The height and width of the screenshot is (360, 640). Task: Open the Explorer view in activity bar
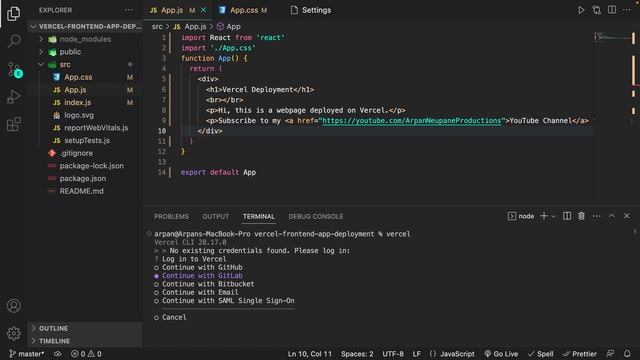pos(13,13)
